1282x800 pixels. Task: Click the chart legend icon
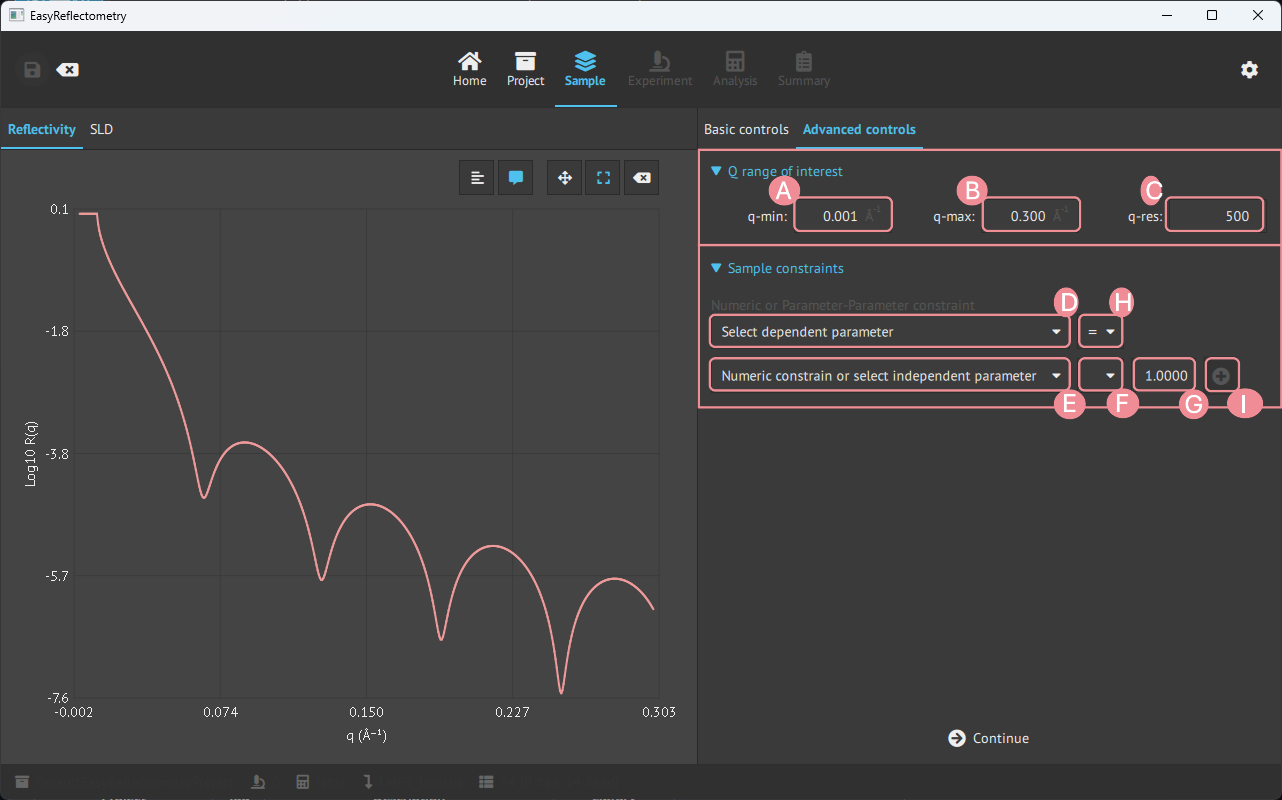coord(477,178)
